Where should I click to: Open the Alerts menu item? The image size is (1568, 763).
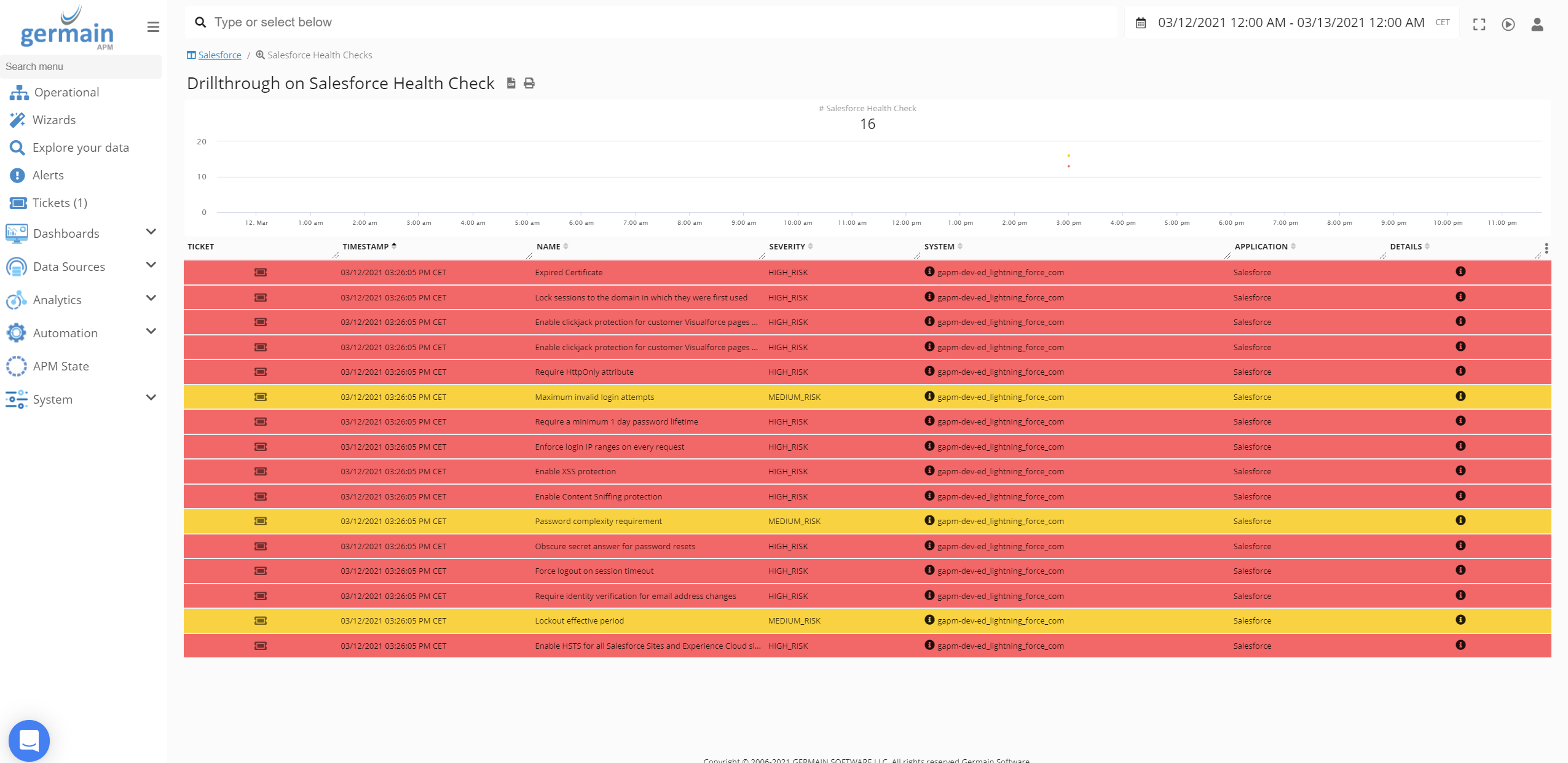click(x=48, y=175)
